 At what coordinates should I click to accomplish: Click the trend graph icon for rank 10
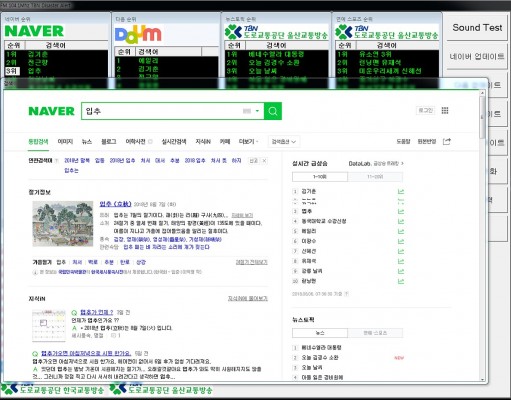click(x=401, y=281)
